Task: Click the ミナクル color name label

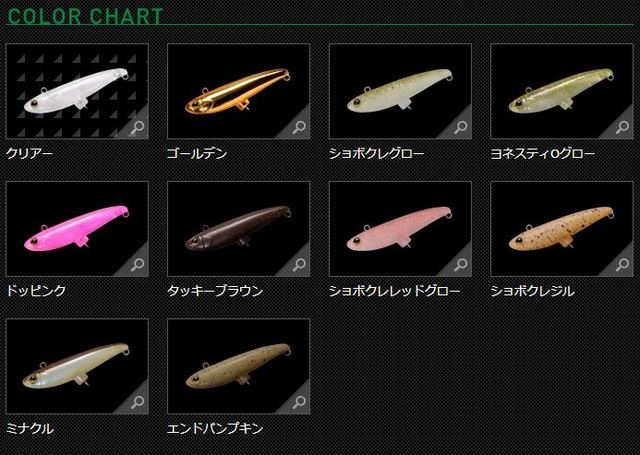Action: tap(30, 428)
